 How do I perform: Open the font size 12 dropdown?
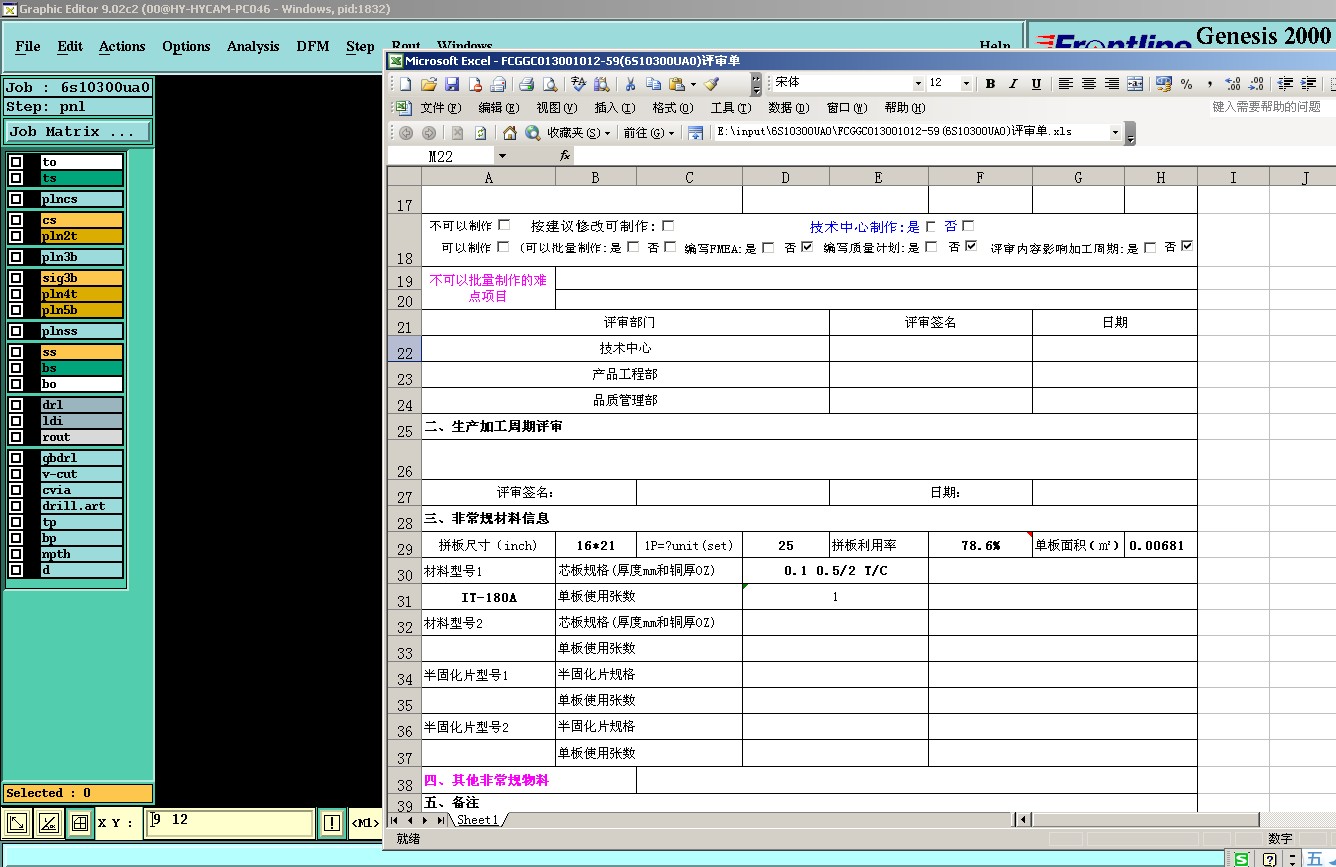[x=966, y=84]
